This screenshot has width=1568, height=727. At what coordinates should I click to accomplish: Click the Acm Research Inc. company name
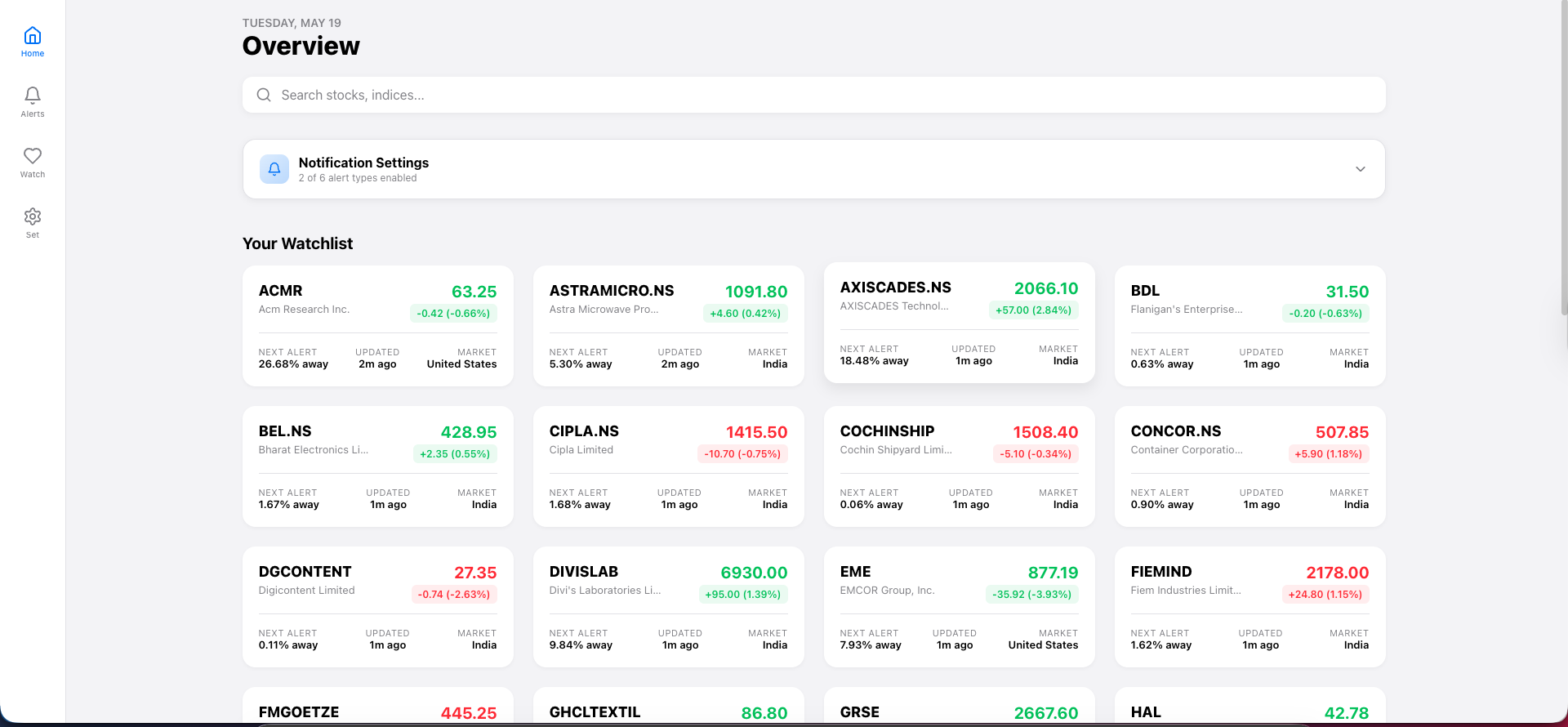(304, 310)
